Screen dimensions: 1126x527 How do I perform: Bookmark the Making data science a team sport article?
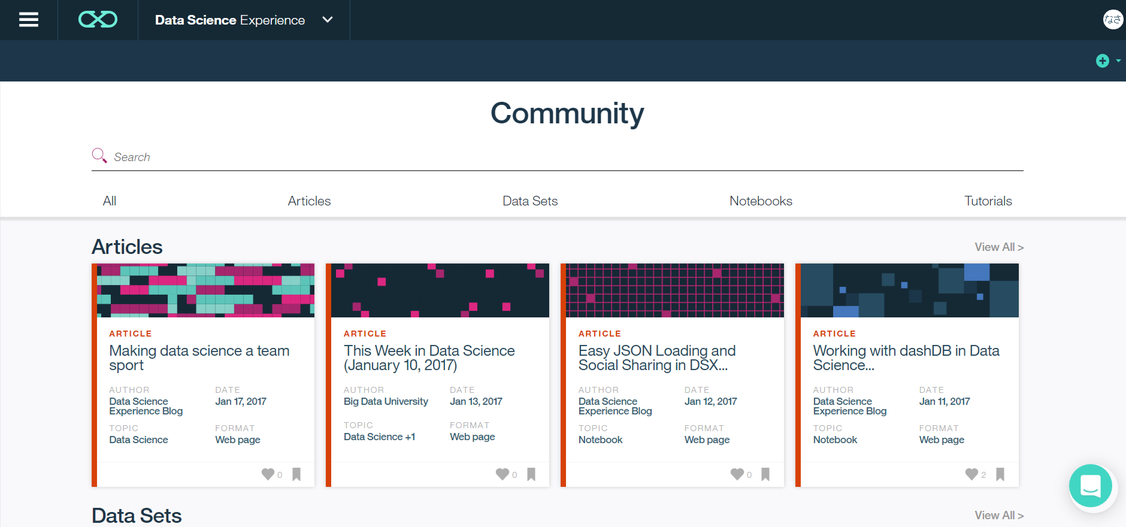[x=297, y=474]
